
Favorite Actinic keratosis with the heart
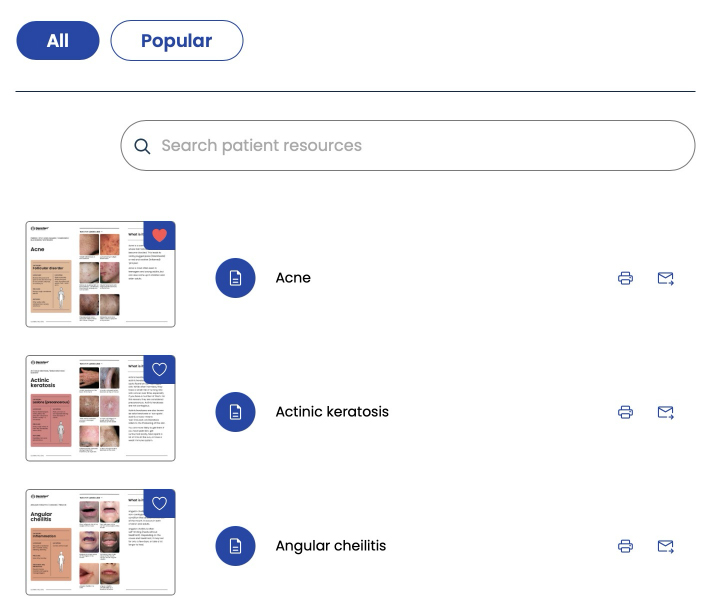(x=159, y=369)
